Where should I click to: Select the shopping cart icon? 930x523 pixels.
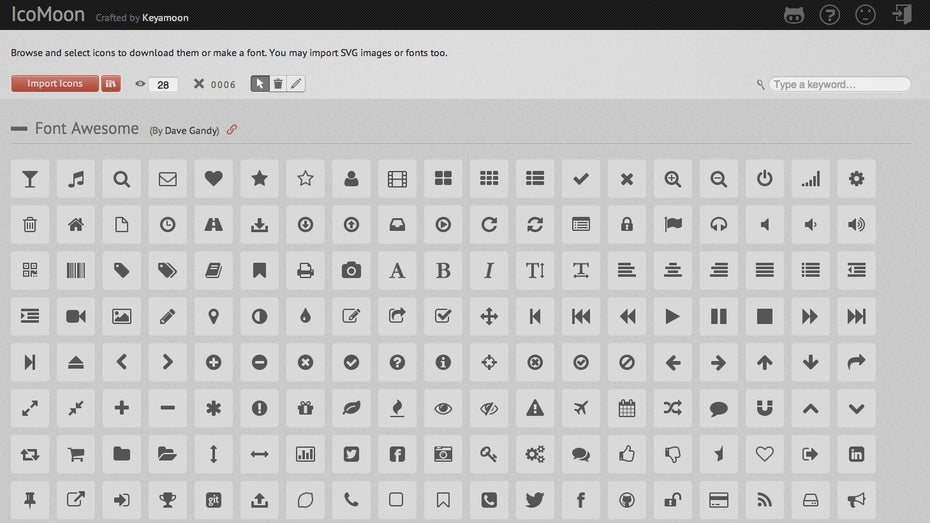tap(76, 454)
